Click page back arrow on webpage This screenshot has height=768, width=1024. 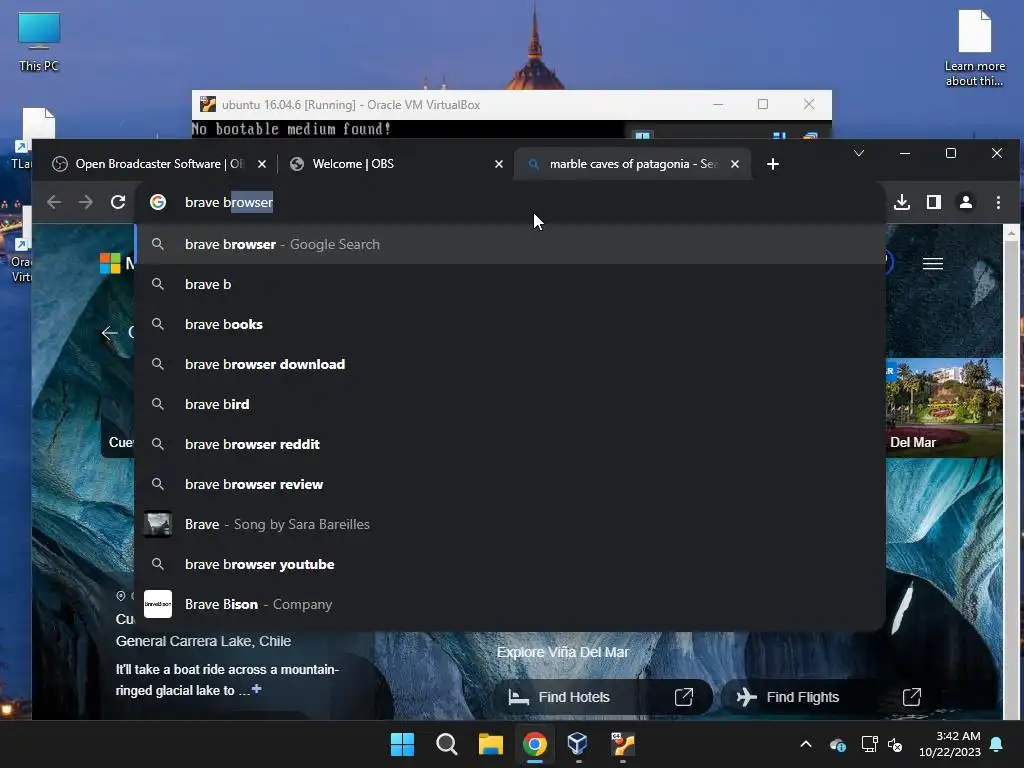[x=110, y=333]
